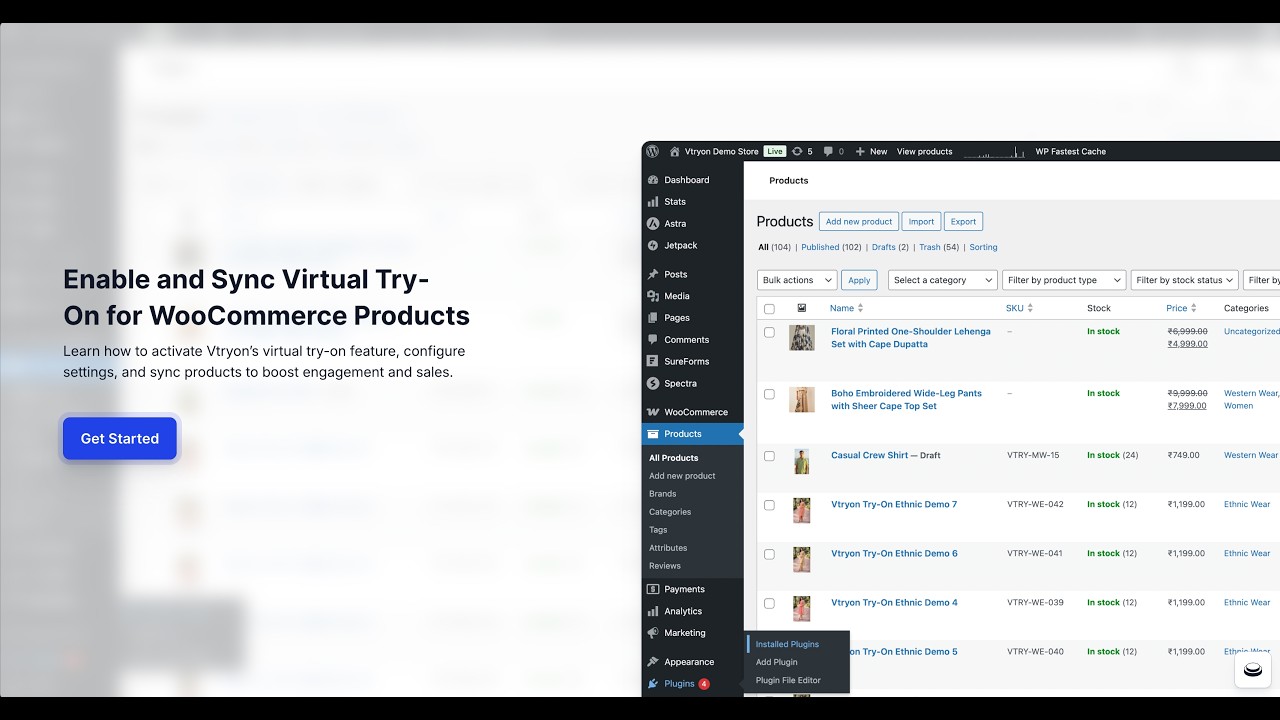Click the Add new product button
The width and height of the screenshot is (1280, 720).
tap(859, 221)
